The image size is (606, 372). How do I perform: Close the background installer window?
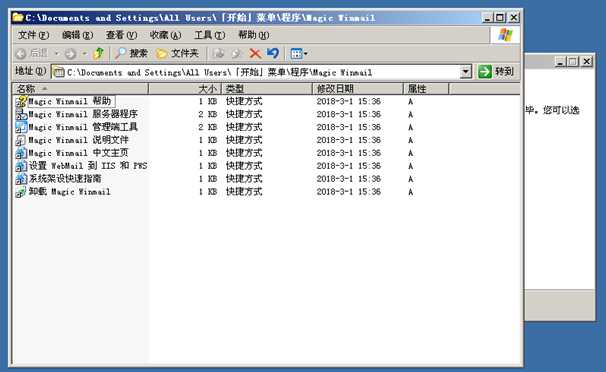(x=587, y=61)
